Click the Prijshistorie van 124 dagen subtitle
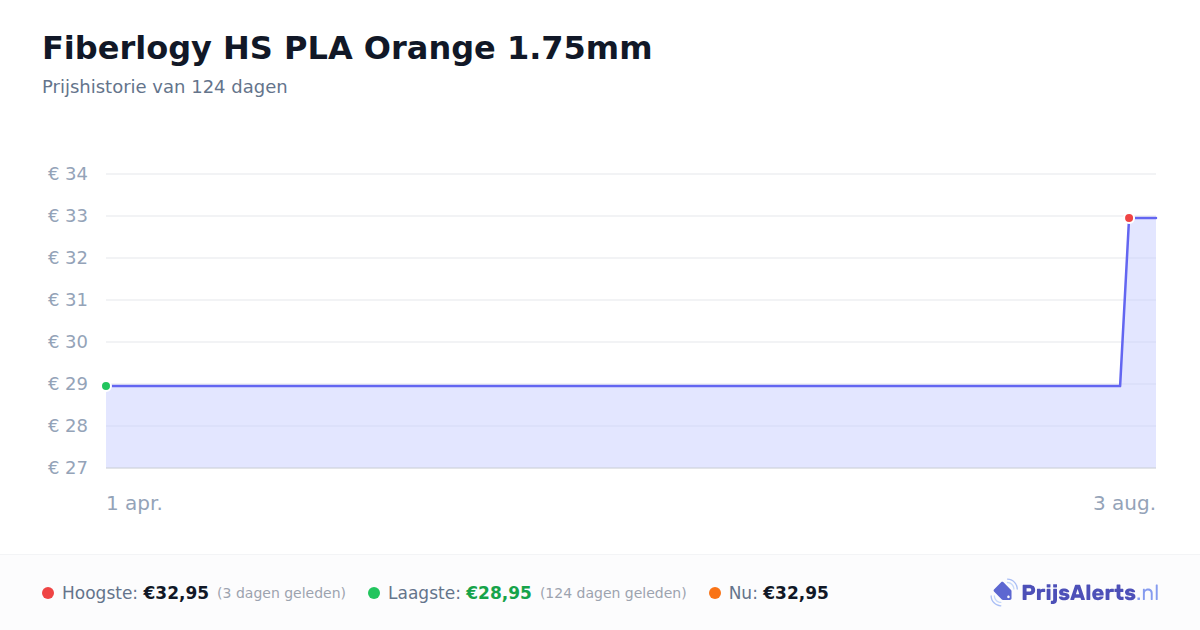Image resolution: width=1200 pixels, height=630 pixels. [x=165, y=87]
